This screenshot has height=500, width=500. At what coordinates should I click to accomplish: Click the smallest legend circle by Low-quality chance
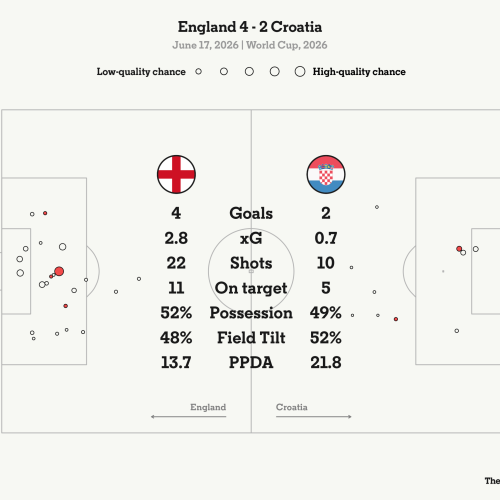point(199,71)
